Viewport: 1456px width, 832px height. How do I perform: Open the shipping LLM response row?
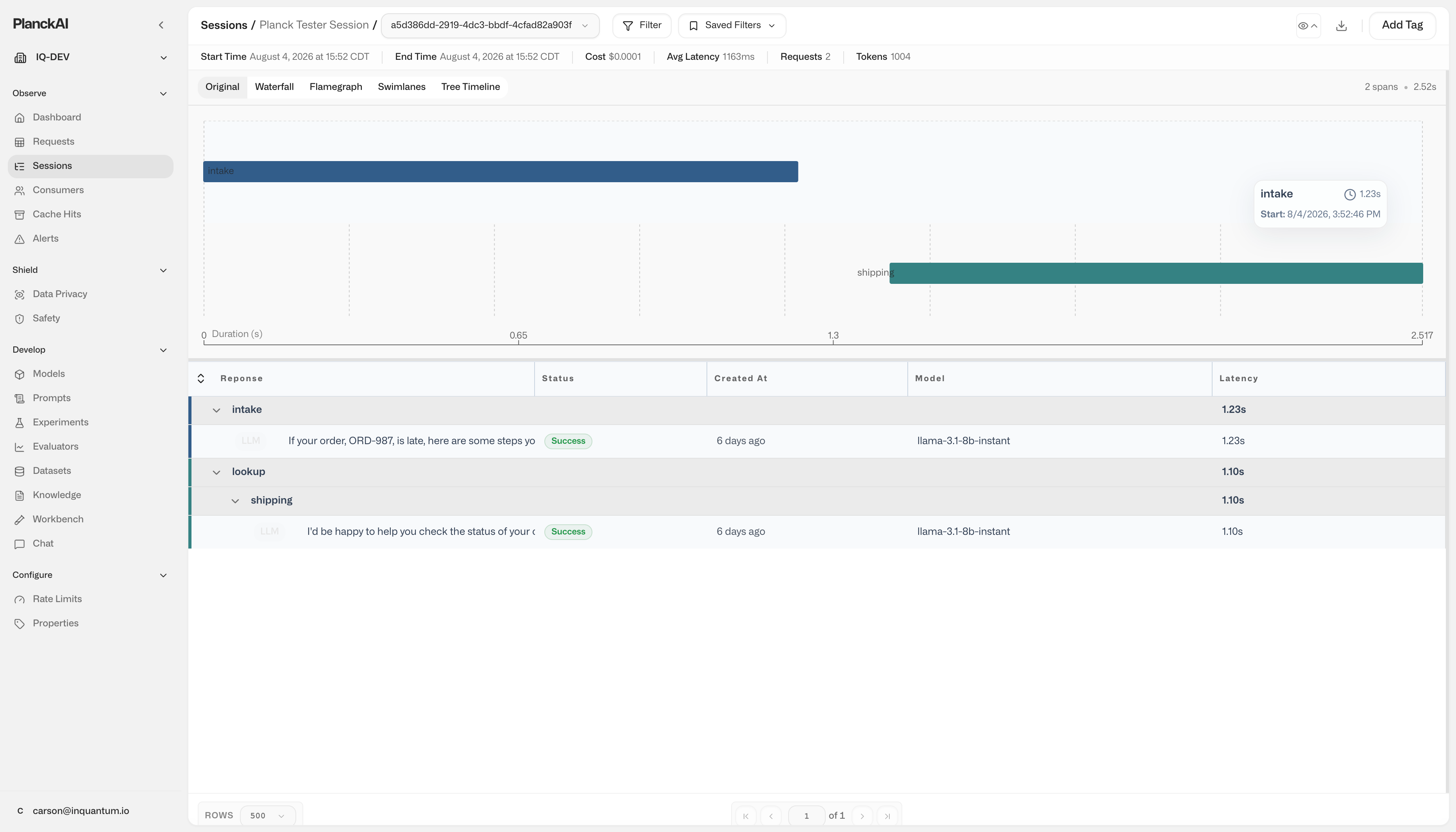817,532
